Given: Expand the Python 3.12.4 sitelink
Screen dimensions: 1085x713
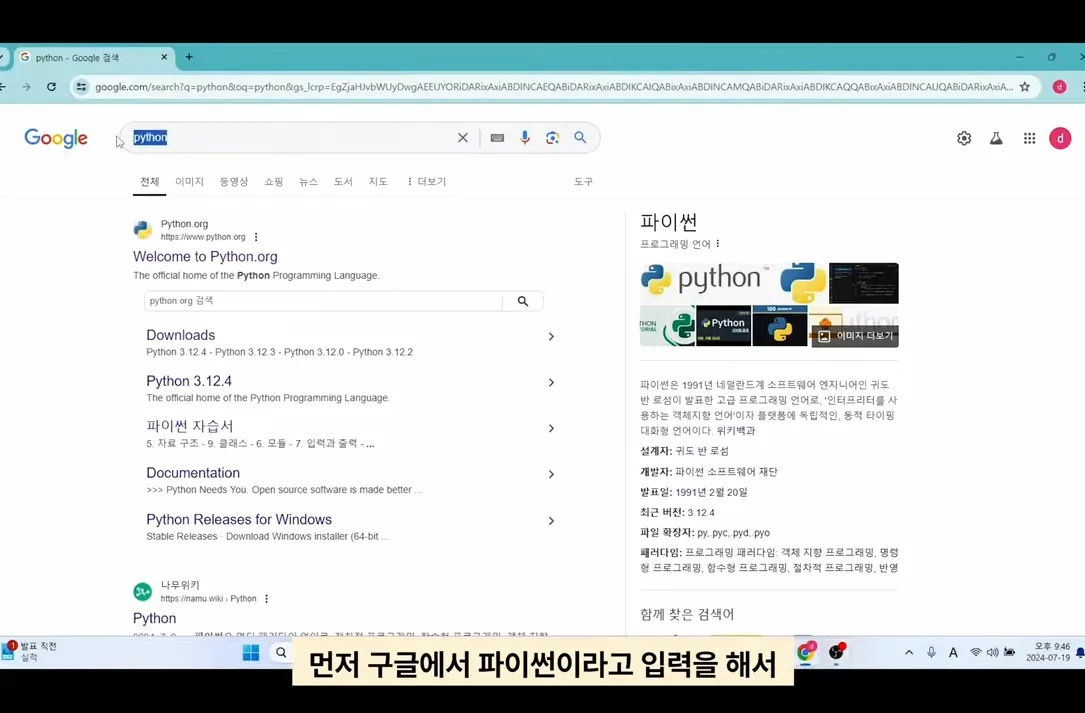Looking at the screenshot, I should [x=551, y=382].
